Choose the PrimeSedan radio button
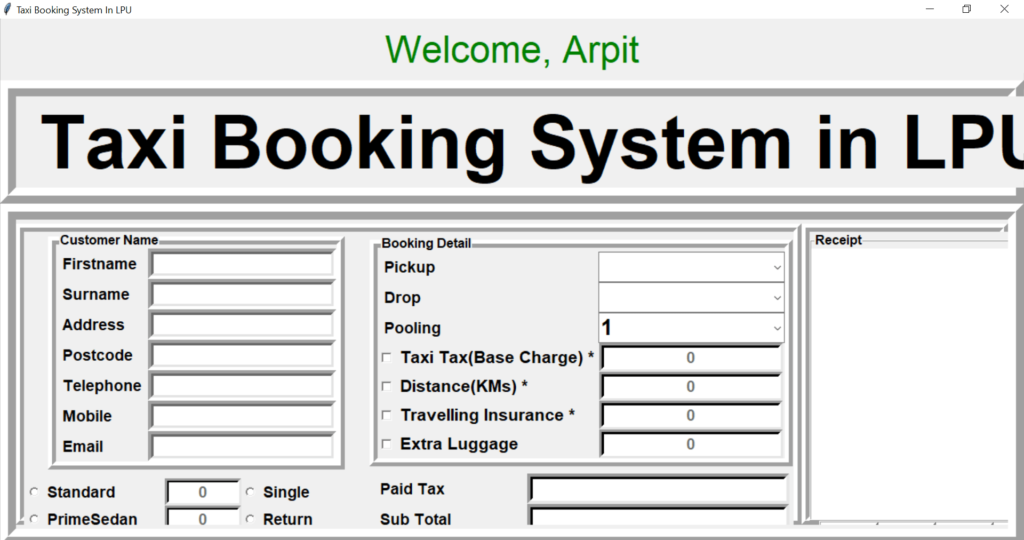Viewport: 1024px width, 540px height. (35, 519)
